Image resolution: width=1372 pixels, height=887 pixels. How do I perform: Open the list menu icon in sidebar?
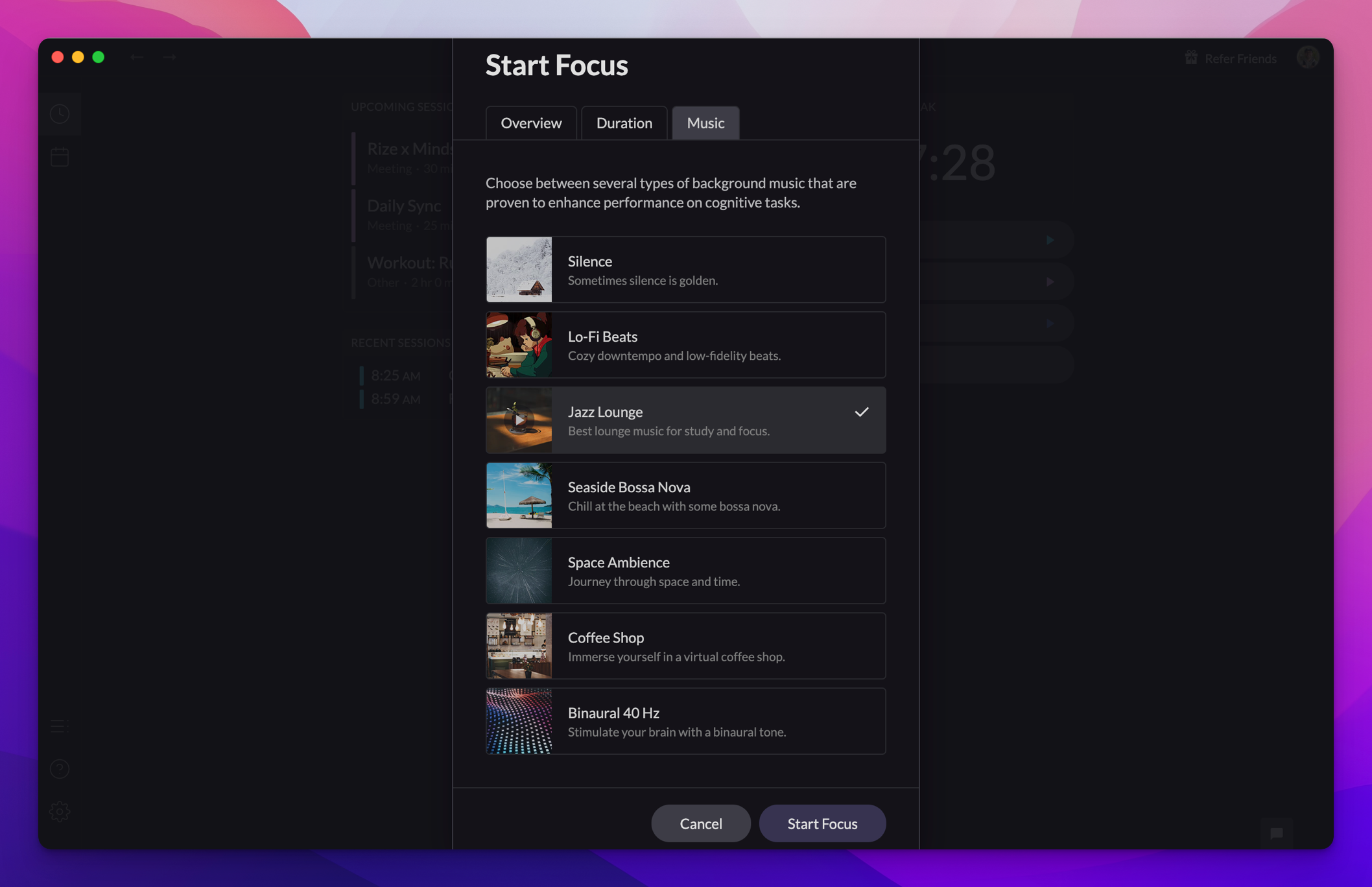[x=60, y=726]
